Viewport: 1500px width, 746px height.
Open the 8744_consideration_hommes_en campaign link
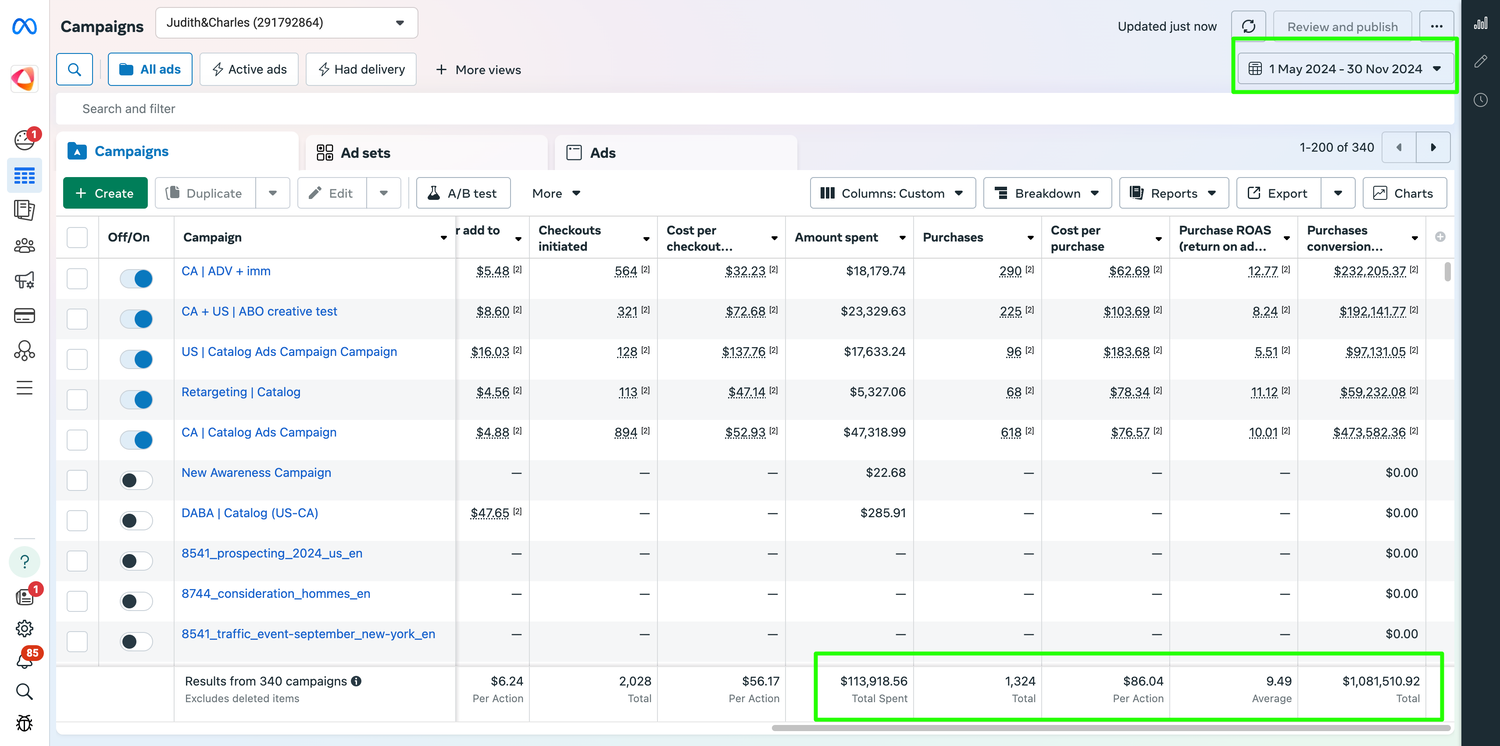click(276, 593)
